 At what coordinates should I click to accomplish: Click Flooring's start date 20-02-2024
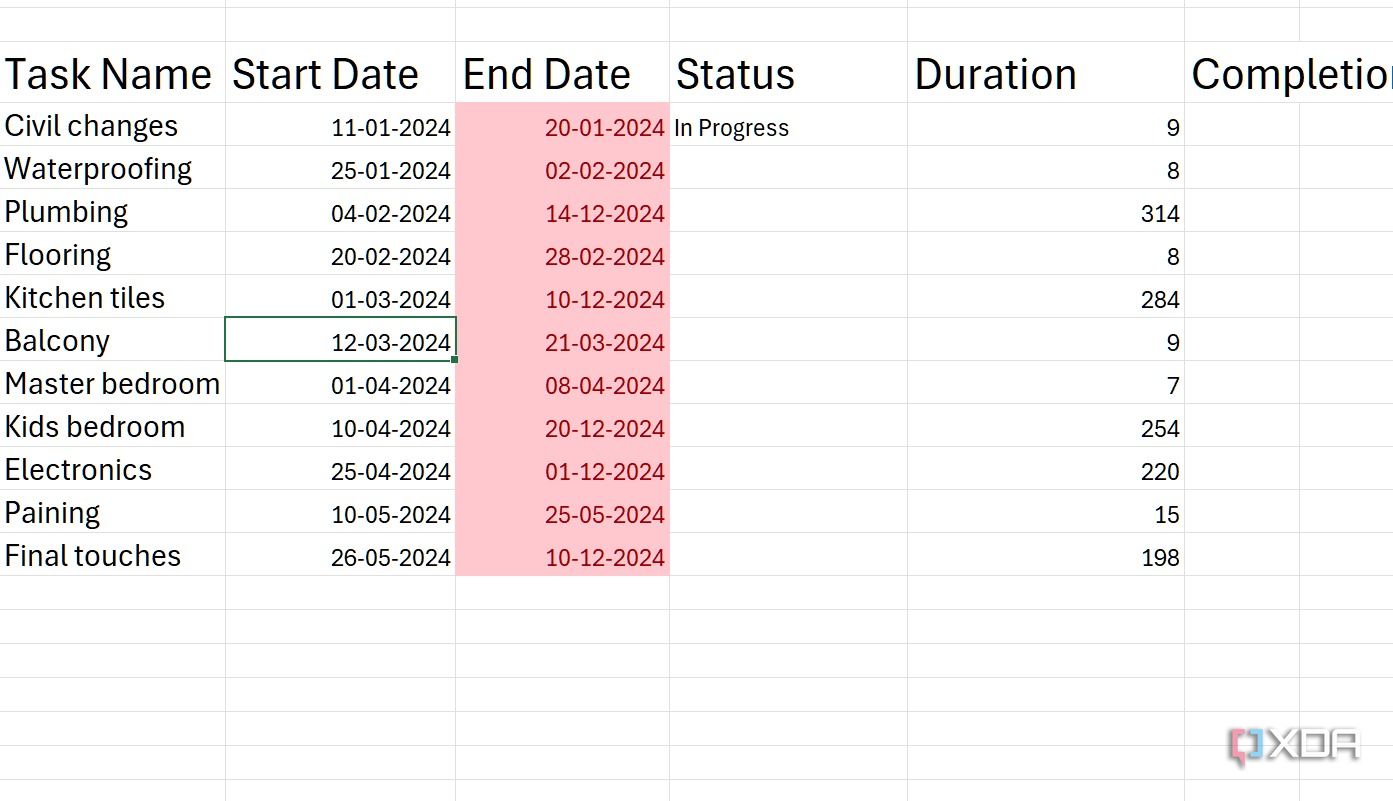390,257
